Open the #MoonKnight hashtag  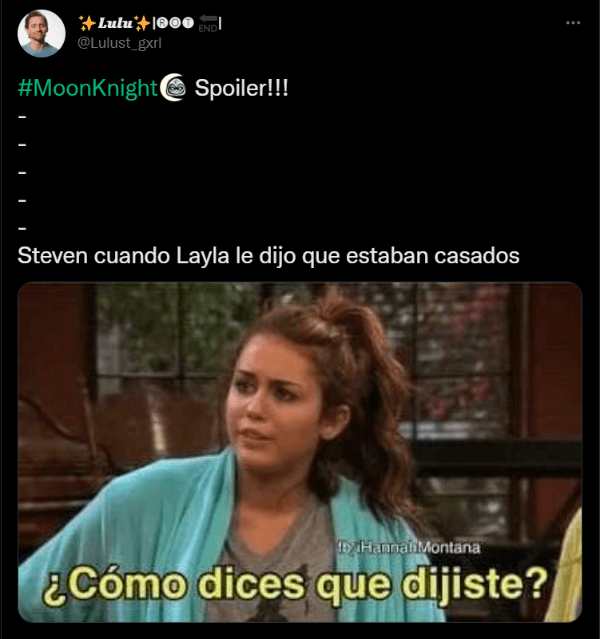coord(88,88)
